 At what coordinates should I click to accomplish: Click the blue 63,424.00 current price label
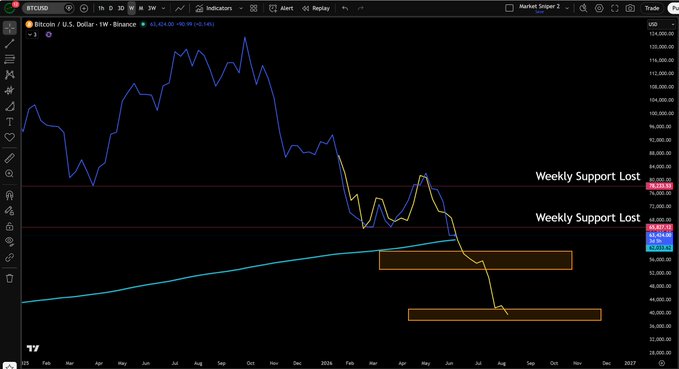(660, 238)
